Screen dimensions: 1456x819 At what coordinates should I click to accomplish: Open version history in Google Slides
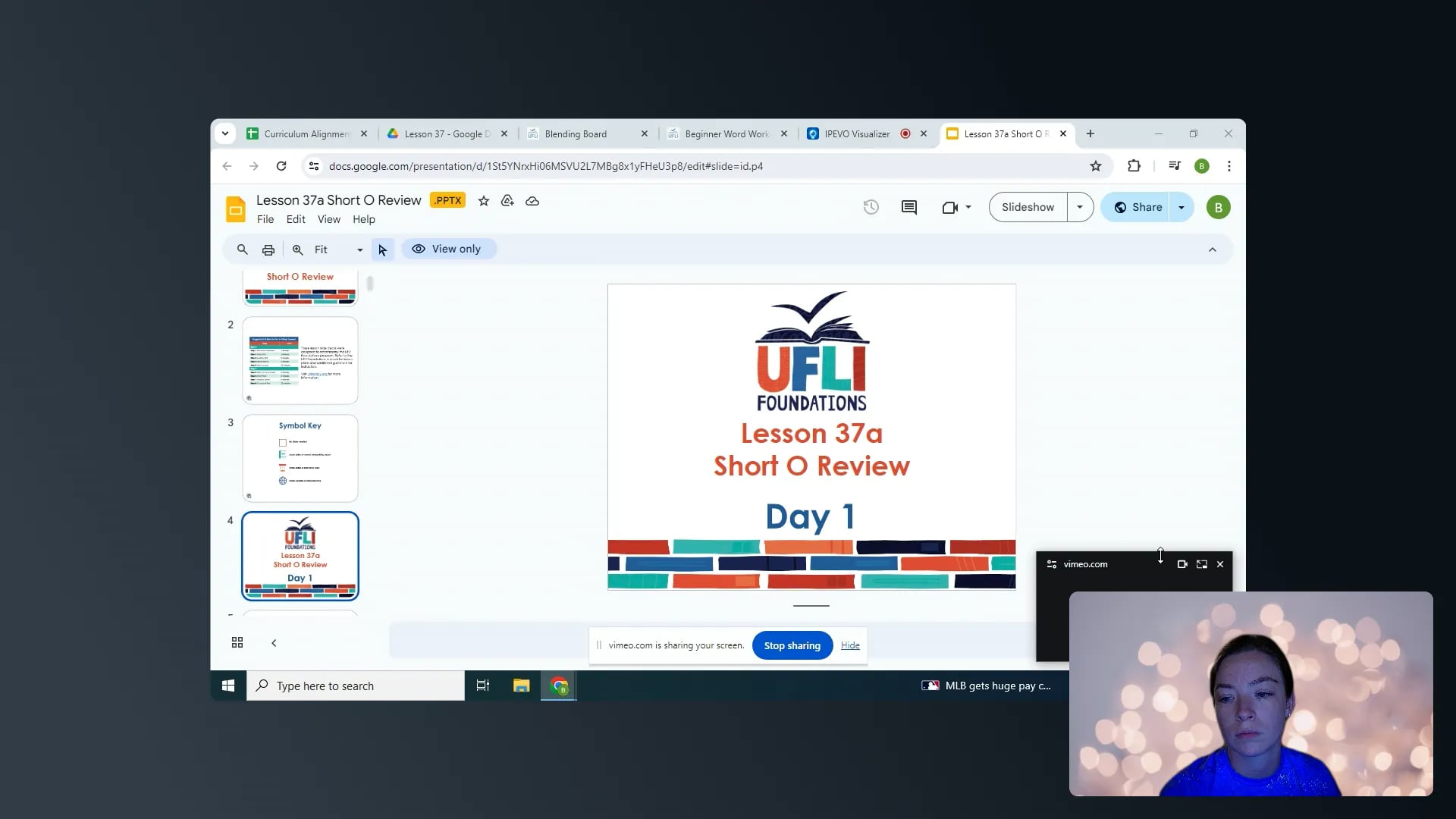(x=870, y=206)
